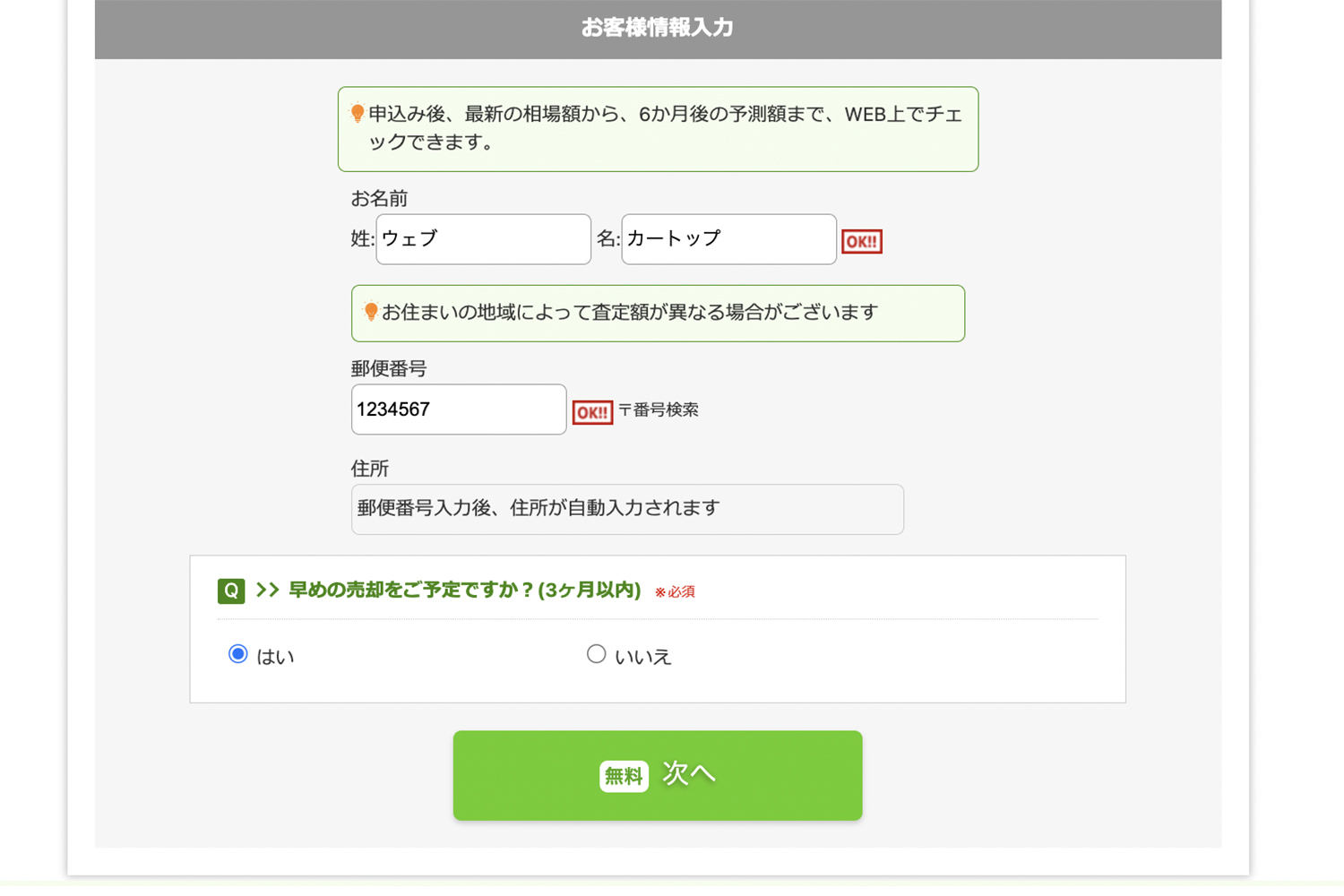The image size is (1344, 896).
Task: Click the はい label text
Action: coord(276,657)
